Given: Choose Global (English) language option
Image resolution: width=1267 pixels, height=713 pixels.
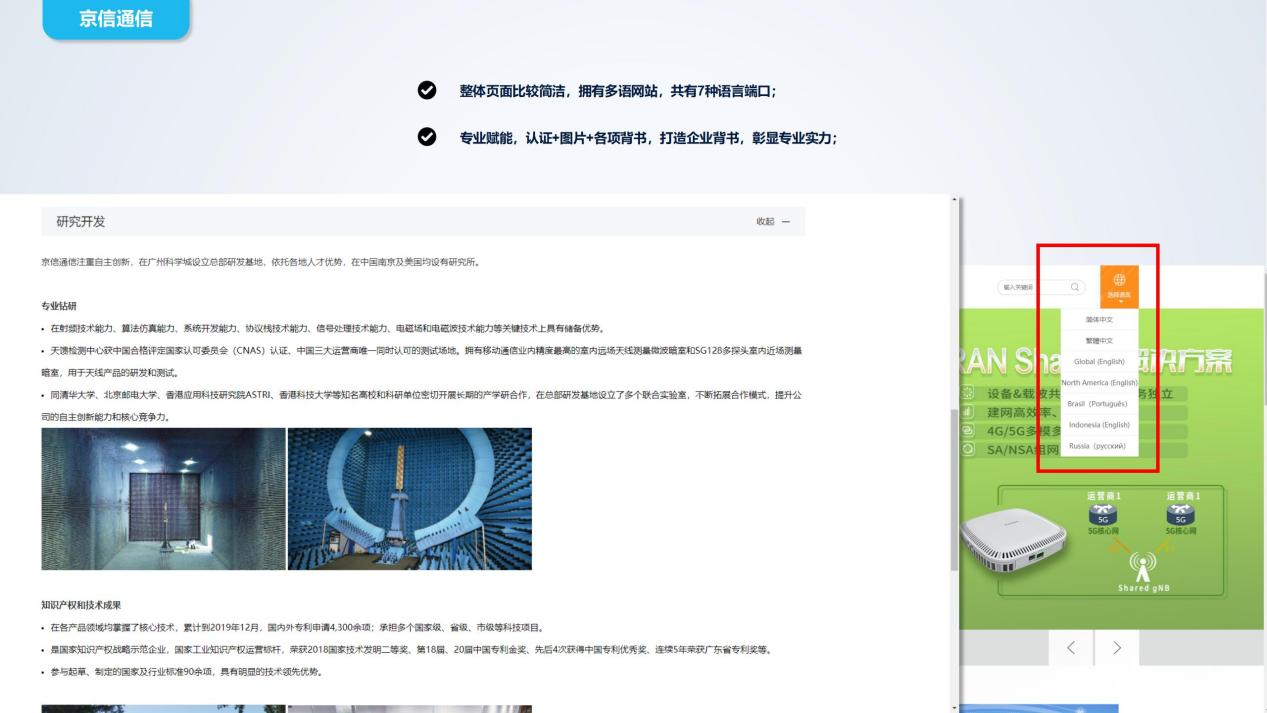Looking at the screenshot, I should pos(1099,361).
